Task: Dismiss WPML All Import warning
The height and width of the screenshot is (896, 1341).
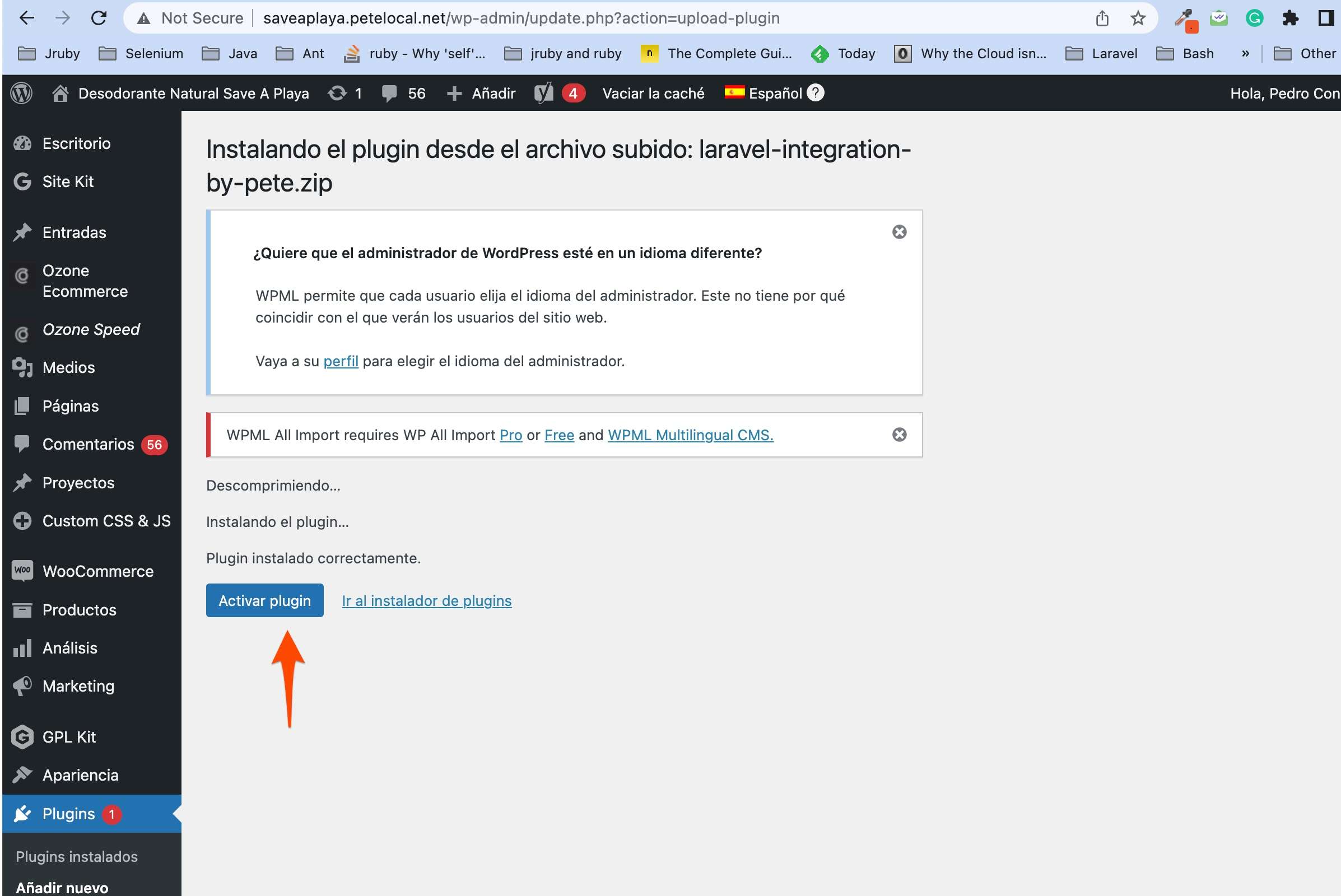Action: 899,435
